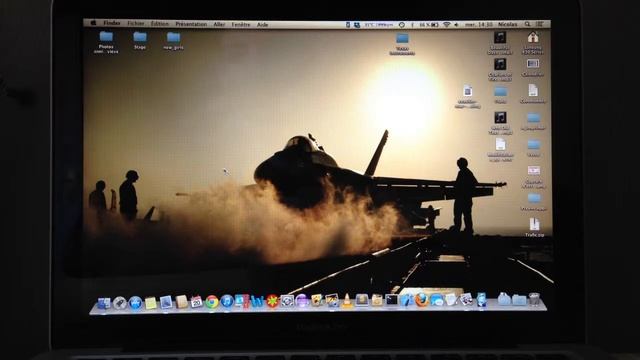The height and width of the screenshot is (360, 640).
Task: Open Spotlight search magnifier
Action: pos(528,24)
